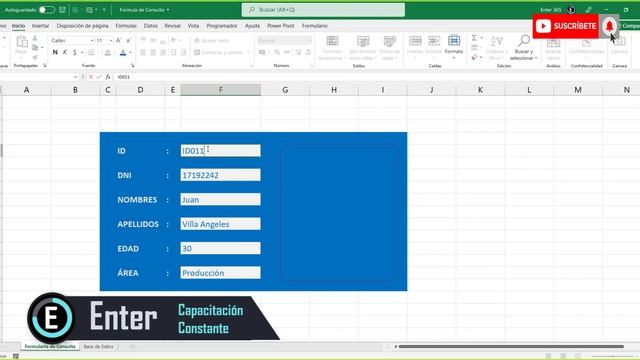
Task: Open the number format combo box
Action: pos(284,40)
